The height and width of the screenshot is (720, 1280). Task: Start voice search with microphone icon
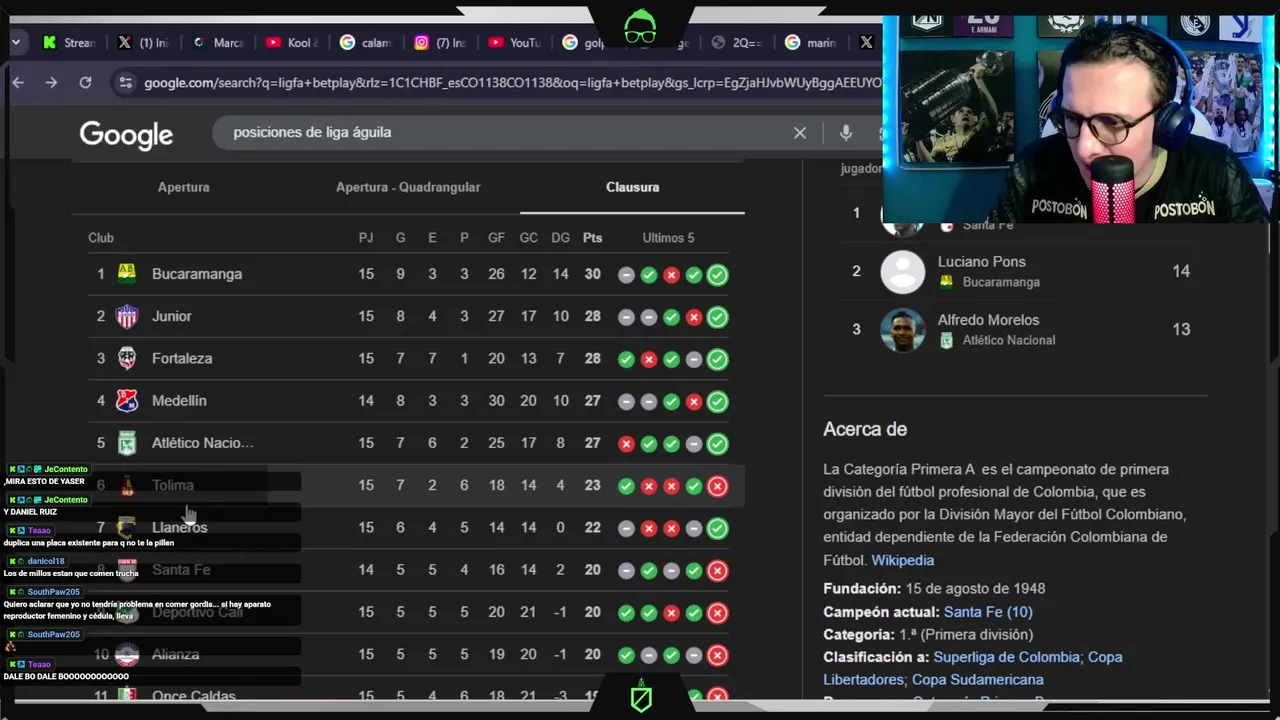point(846,132)
